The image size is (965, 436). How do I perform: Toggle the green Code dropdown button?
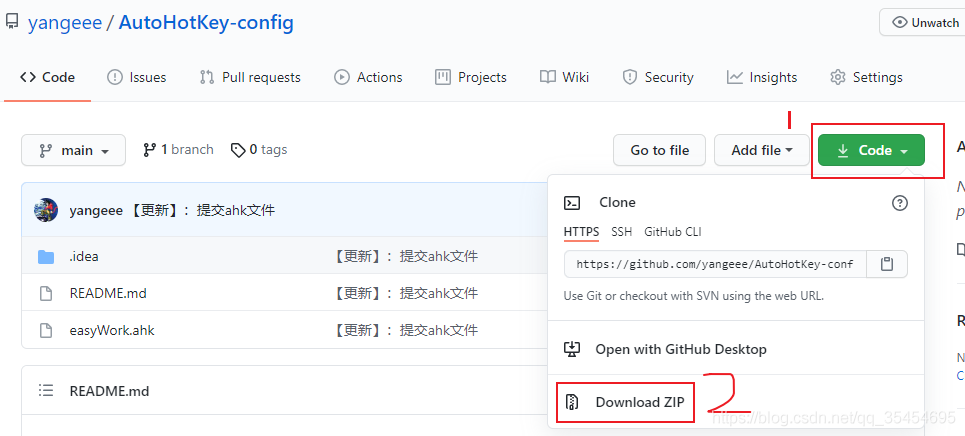(x=871, y=150)
